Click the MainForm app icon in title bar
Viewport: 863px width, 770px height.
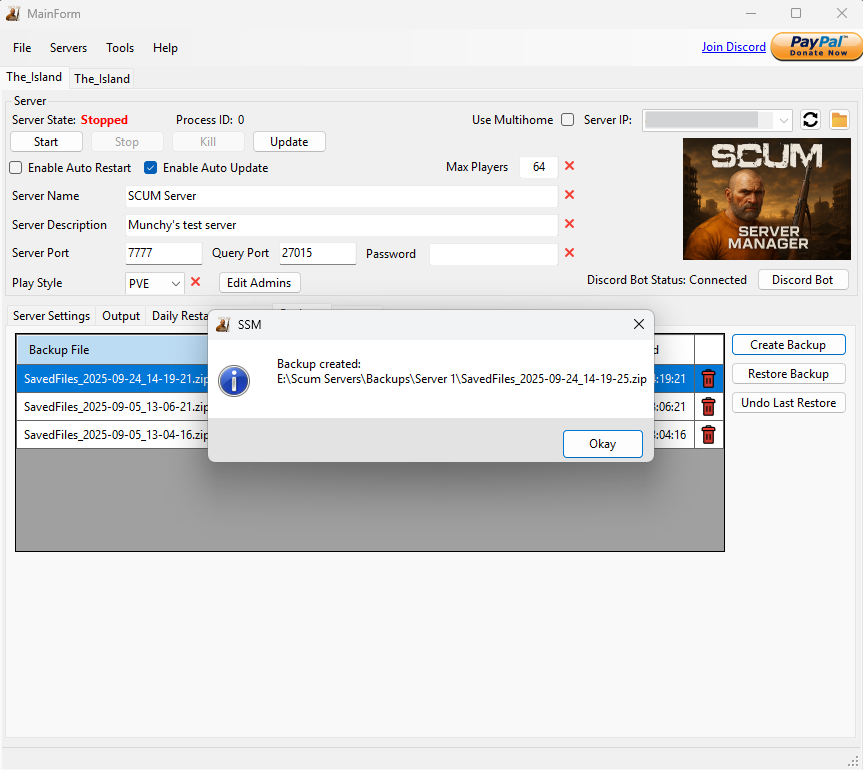point(13,13)
